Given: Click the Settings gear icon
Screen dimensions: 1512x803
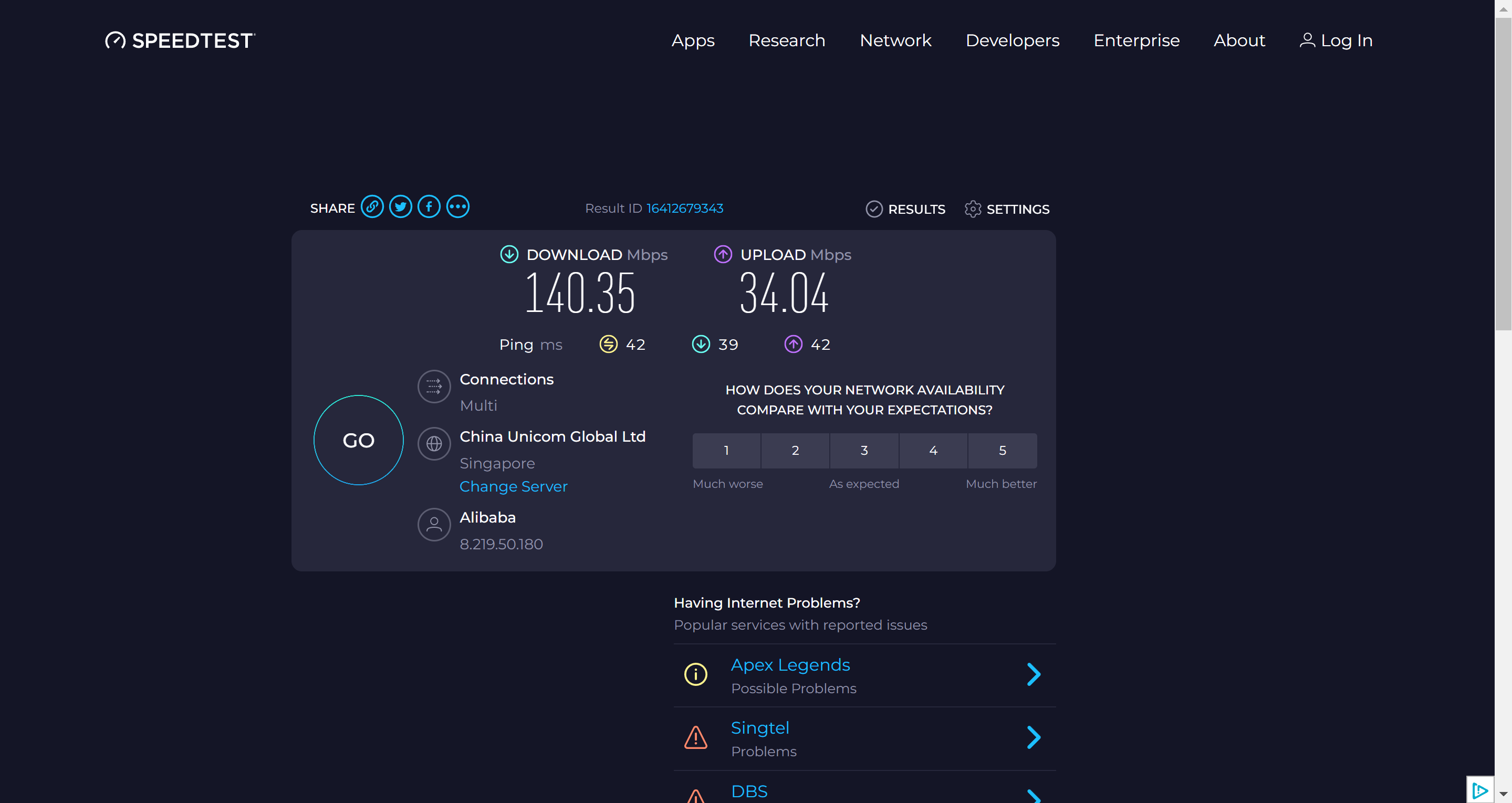Looking at the screenshot, I should pos(973,209).
